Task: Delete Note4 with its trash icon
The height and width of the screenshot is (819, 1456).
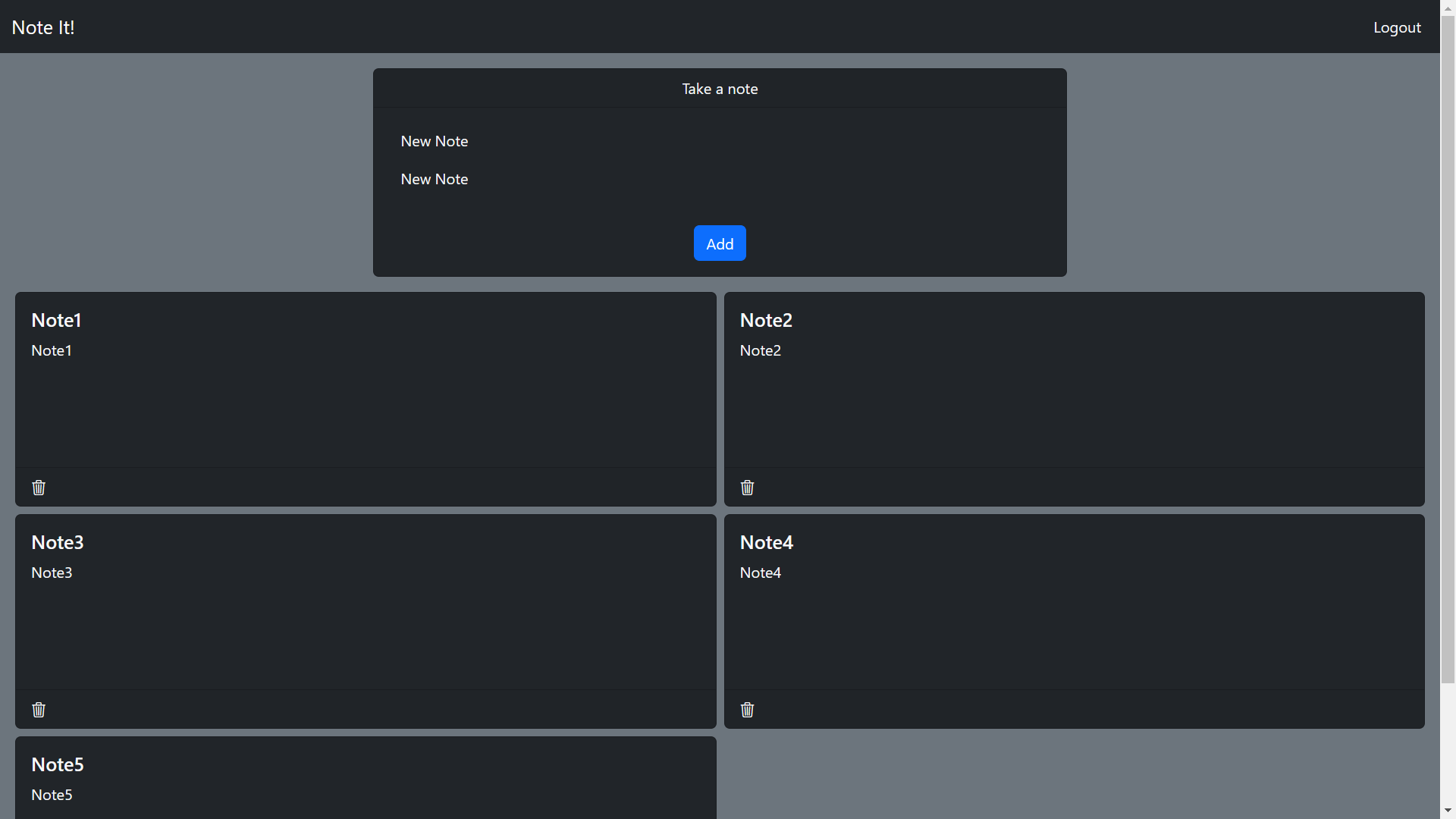Action: pyautogui.click(x=747, y=710)
